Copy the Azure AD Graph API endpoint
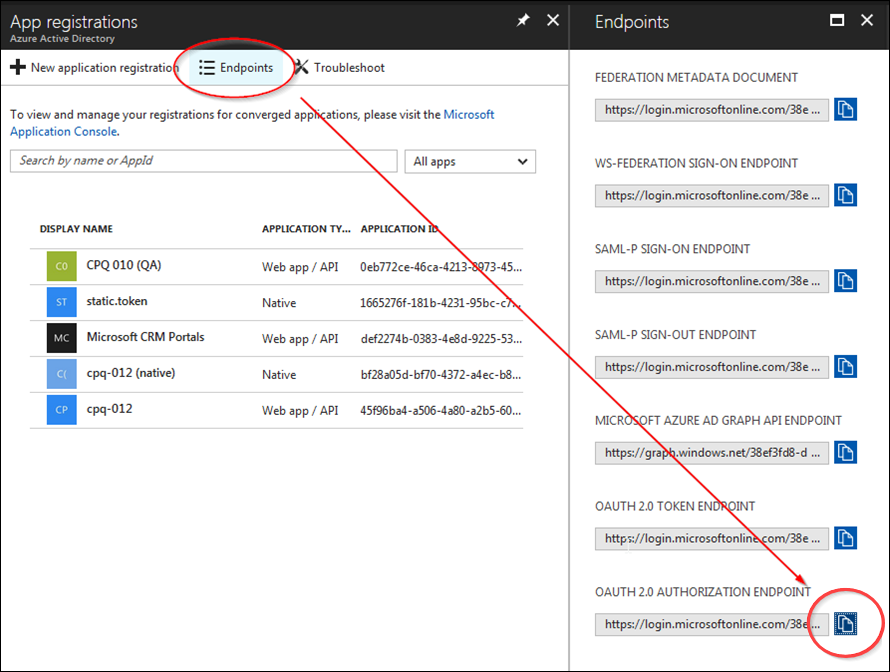This screenshot has height=672, width=890. click(845, 452)
